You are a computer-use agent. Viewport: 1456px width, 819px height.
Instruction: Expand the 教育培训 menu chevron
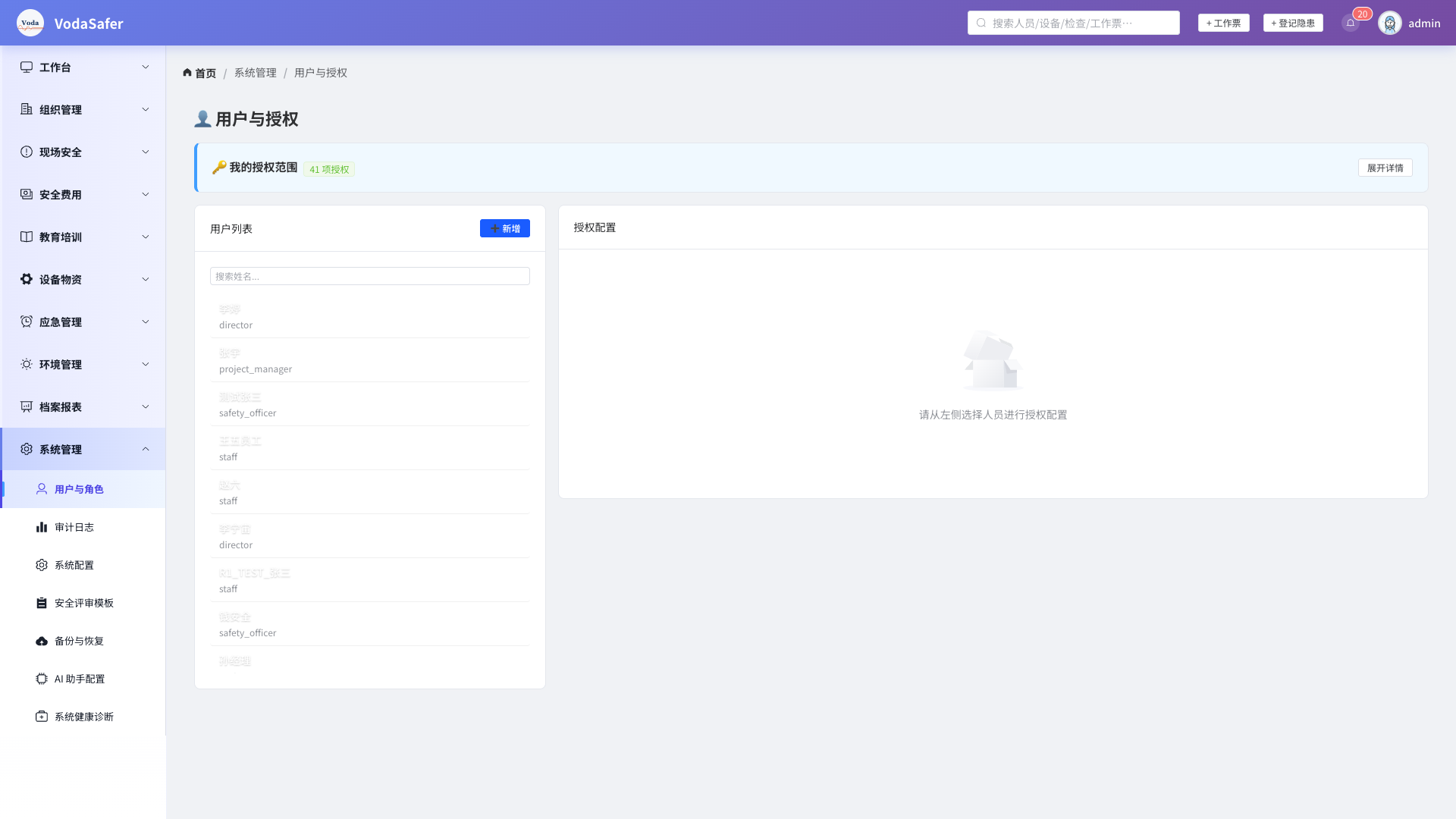coord(146,237)
